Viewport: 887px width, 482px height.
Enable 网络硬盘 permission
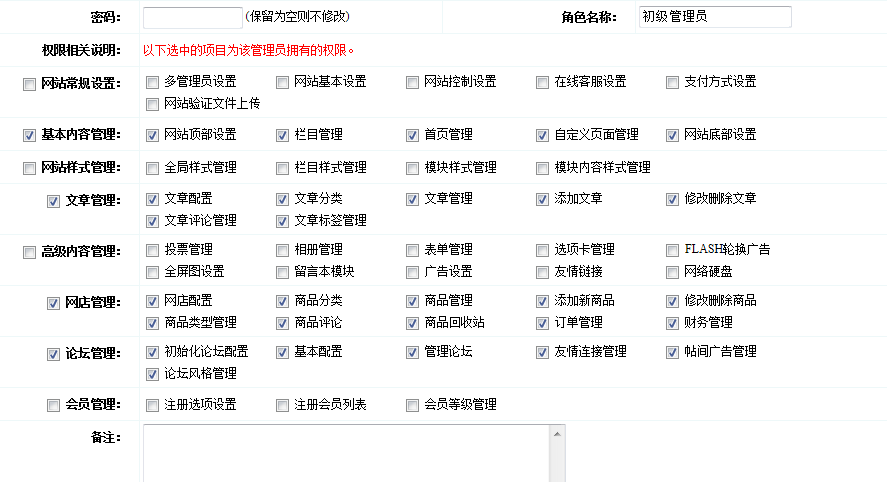click(x=672, y=273)
